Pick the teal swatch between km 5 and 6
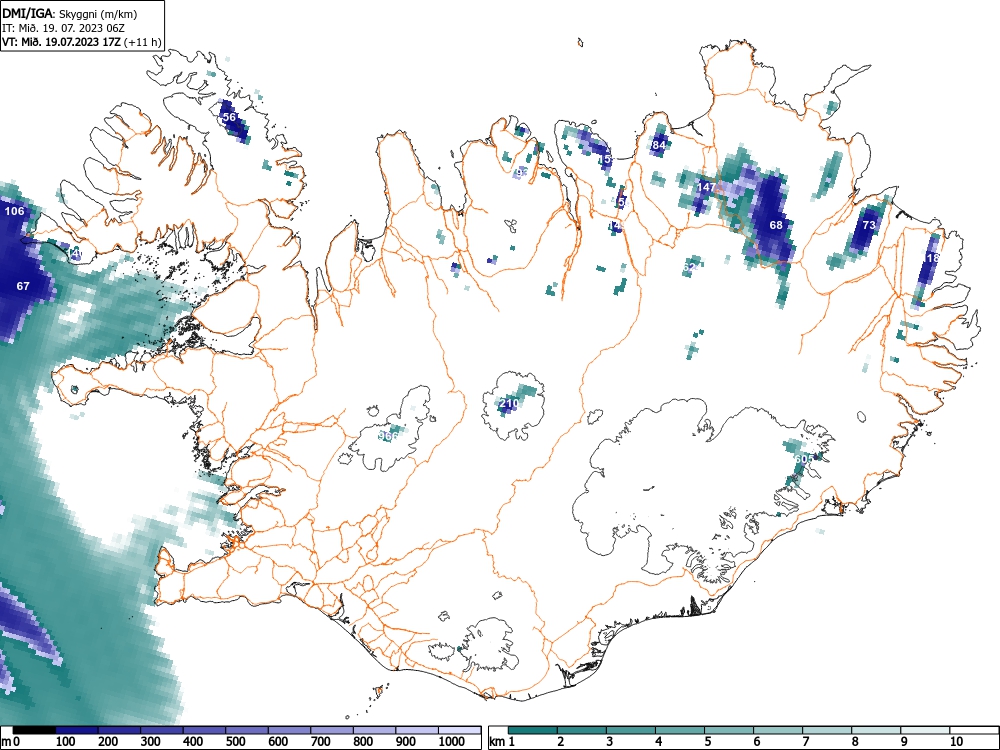 (x=729, y=730)
